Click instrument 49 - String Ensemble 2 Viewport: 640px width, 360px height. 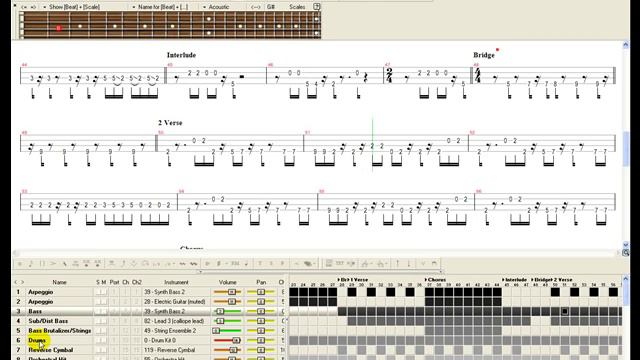(x=169, y=331)
